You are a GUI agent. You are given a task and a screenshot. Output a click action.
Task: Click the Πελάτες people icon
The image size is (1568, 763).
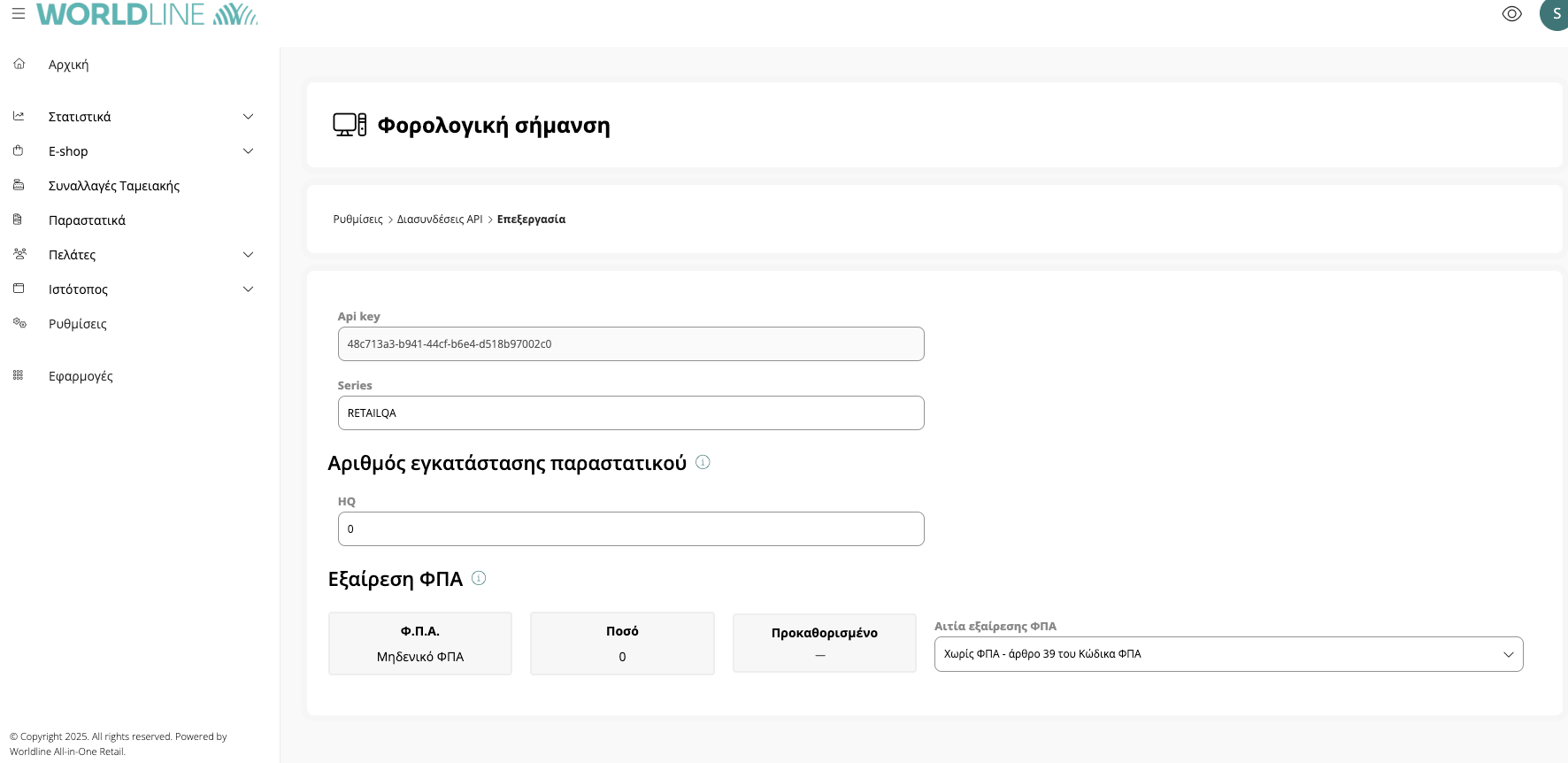tap(19, 254)
